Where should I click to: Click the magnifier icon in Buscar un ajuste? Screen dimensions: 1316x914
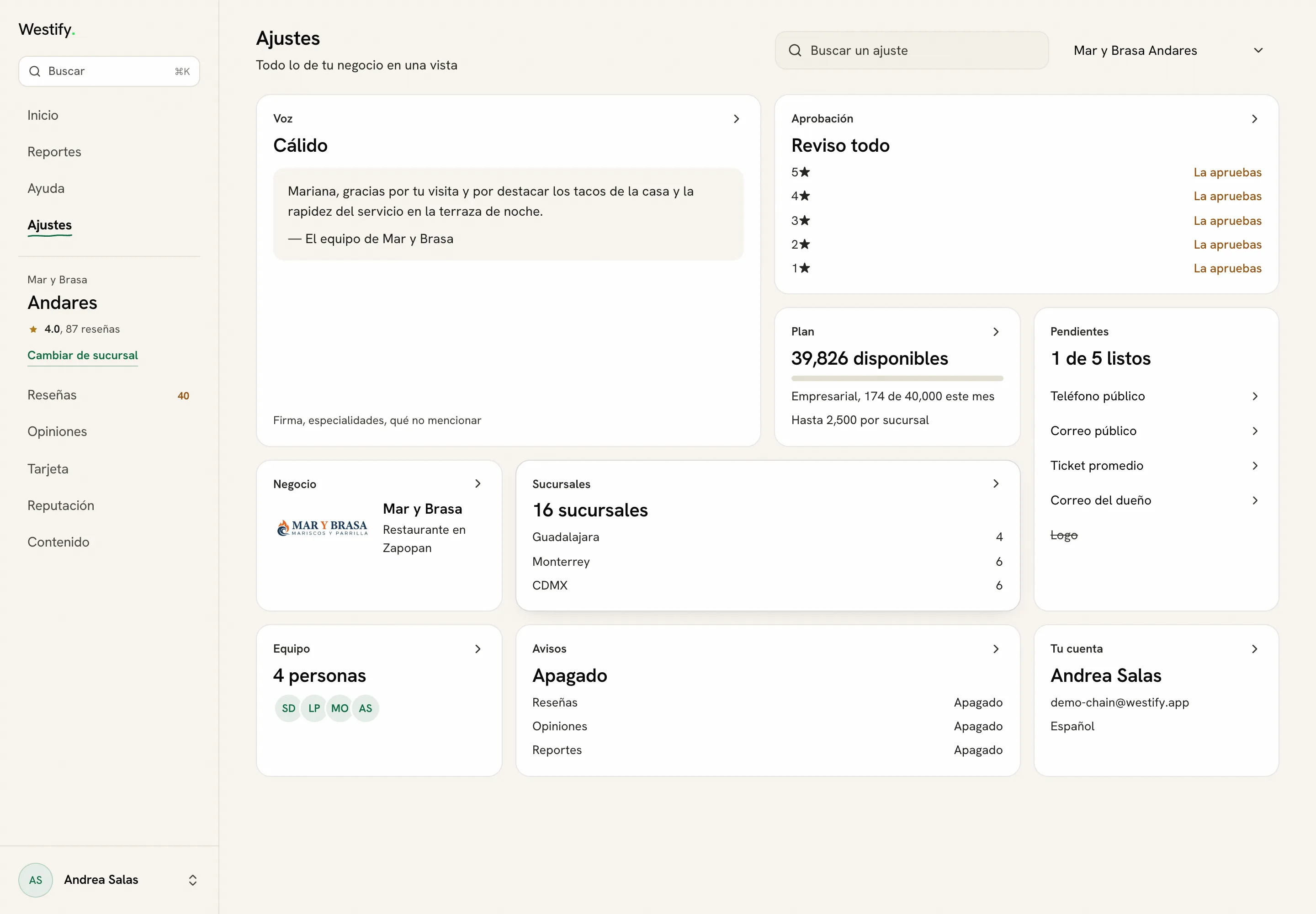point(795,50)
